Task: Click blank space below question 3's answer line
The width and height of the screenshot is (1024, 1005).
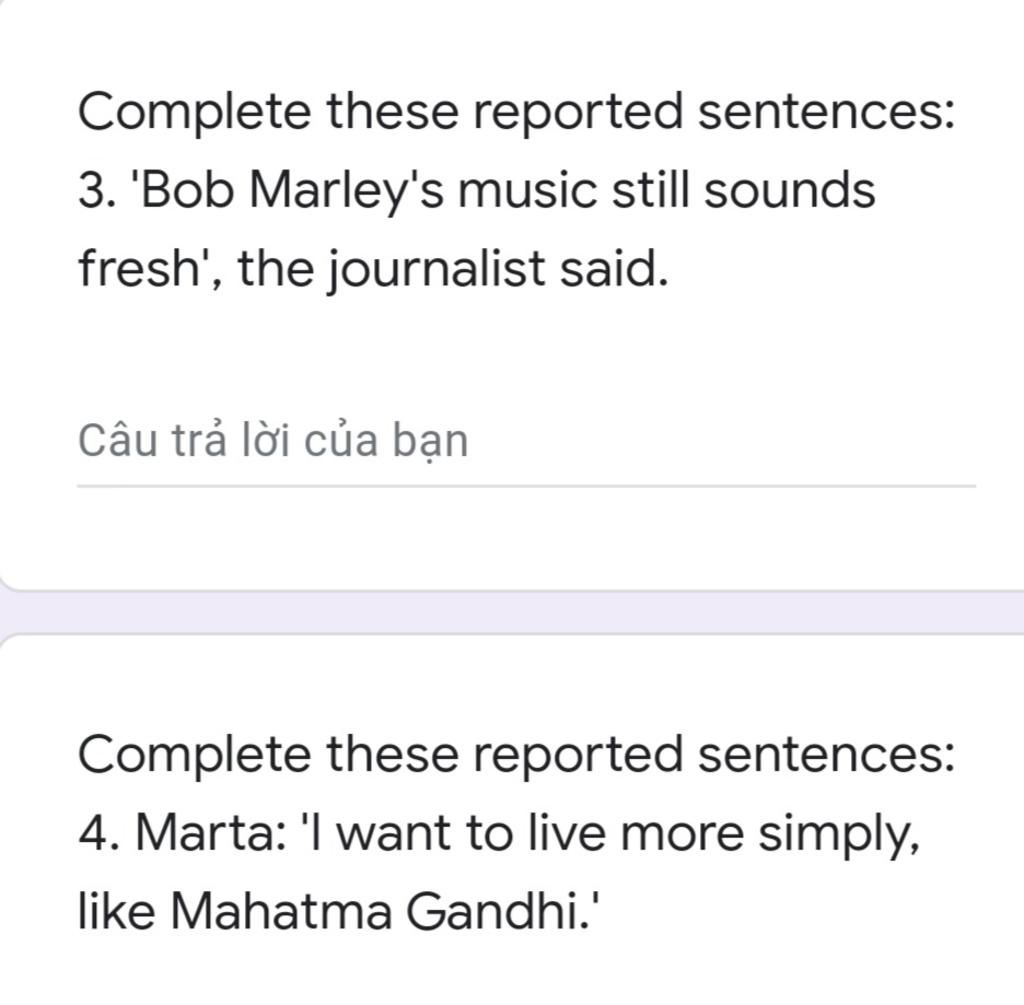Action: coord(512,537)
